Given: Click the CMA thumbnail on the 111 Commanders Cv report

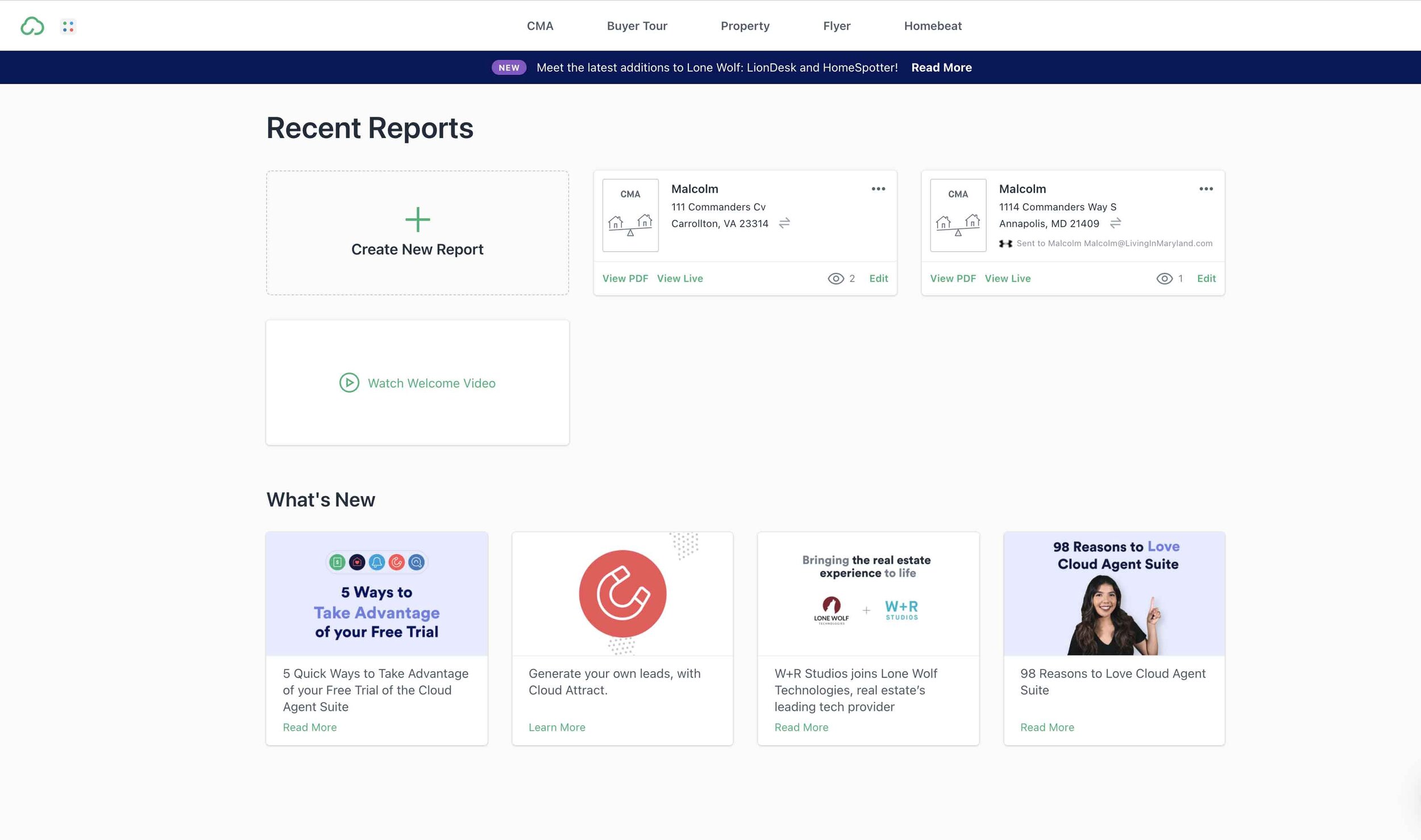Looking at the screenshot, I should [x=630, y=215].
